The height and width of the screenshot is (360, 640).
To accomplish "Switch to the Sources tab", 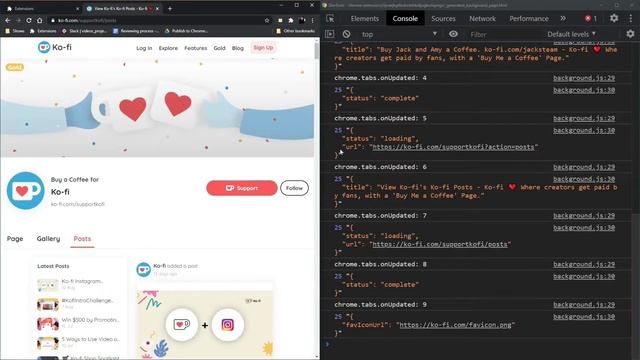I will click(x=443, y=18).
